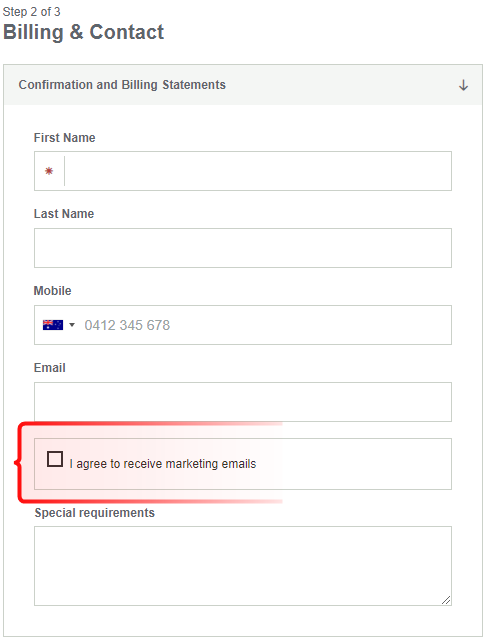The height and width of the screenshot is (638, 484).
Task: Focus the Email input field
Action: coord(243,402)
